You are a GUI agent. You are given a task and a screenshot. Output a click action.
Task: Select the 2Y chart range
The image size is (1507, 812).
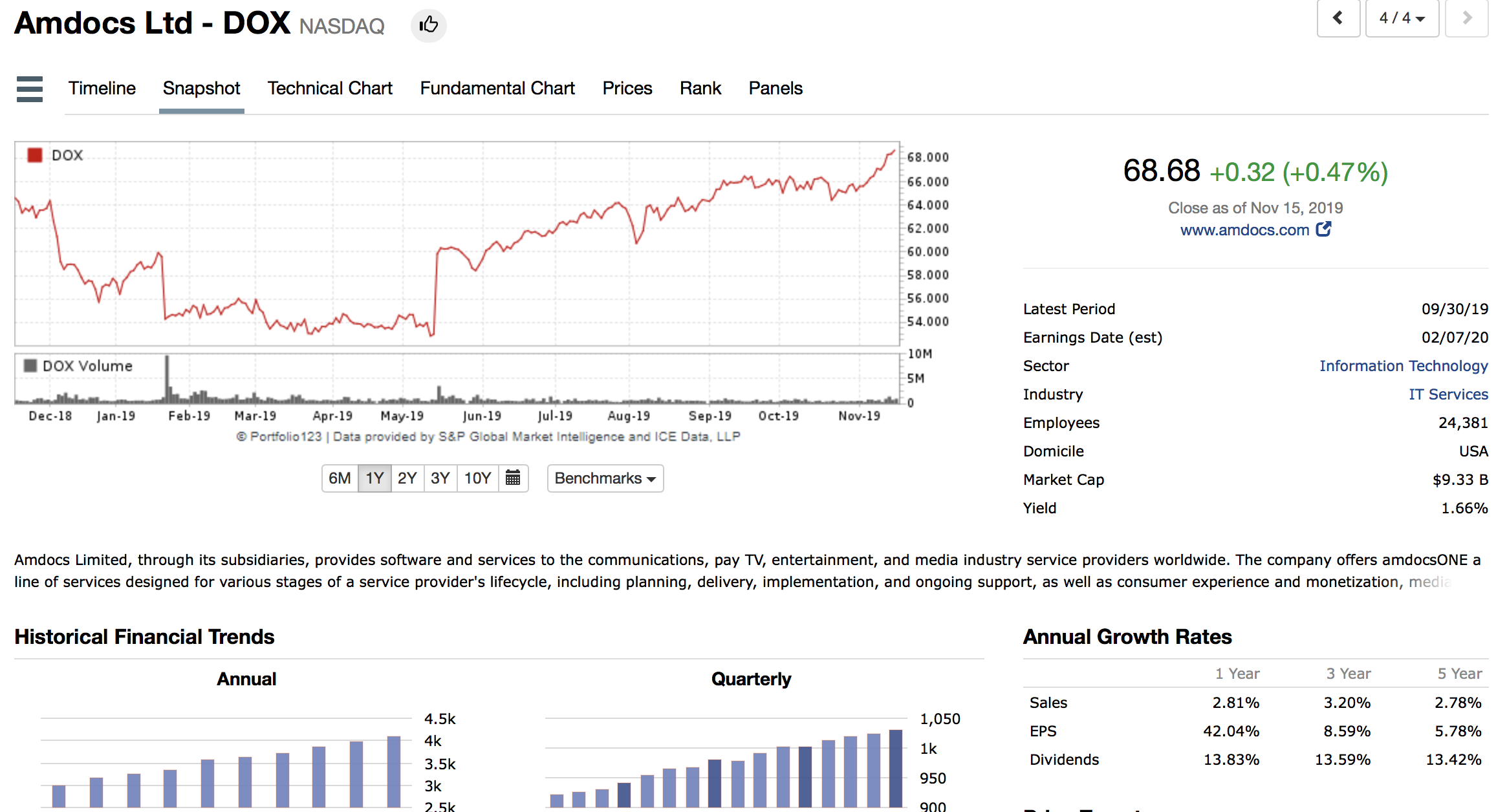[x=407, y=478]
